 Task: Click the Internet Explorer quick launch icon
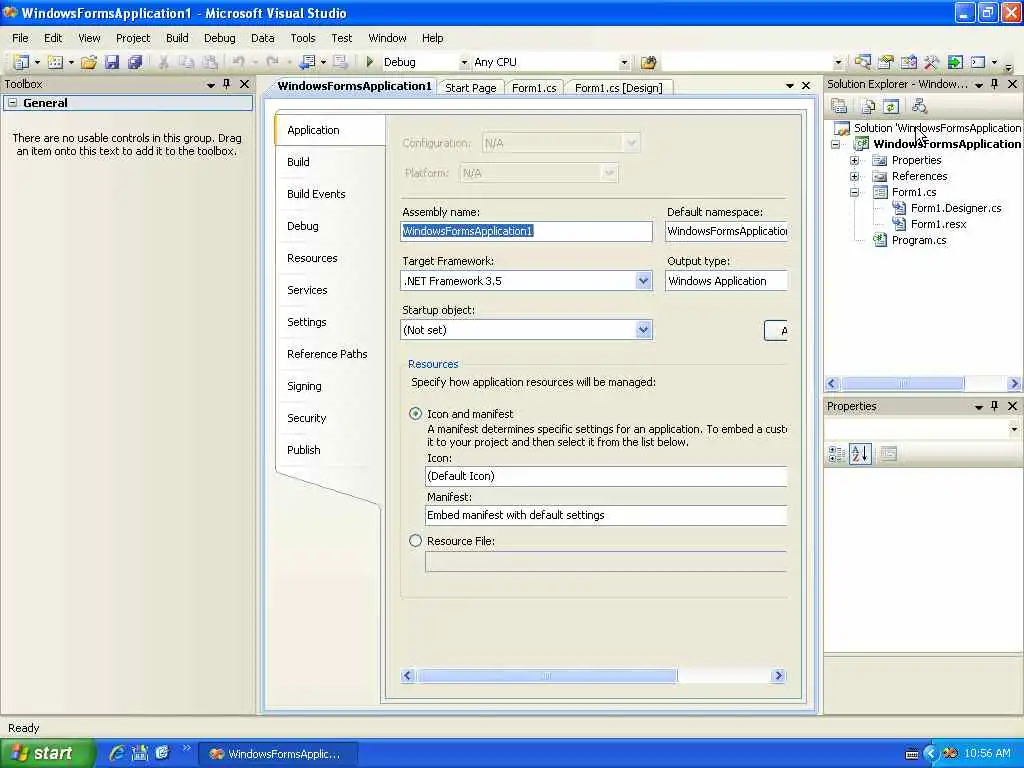pos(117,753)
